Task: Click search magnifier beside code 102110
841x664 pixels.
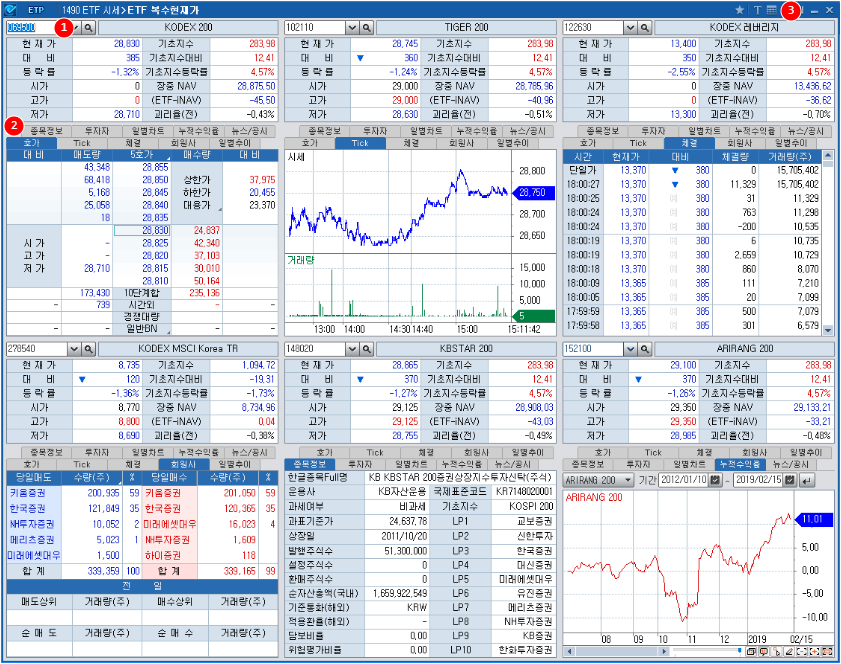Action: tap(367, 28)
